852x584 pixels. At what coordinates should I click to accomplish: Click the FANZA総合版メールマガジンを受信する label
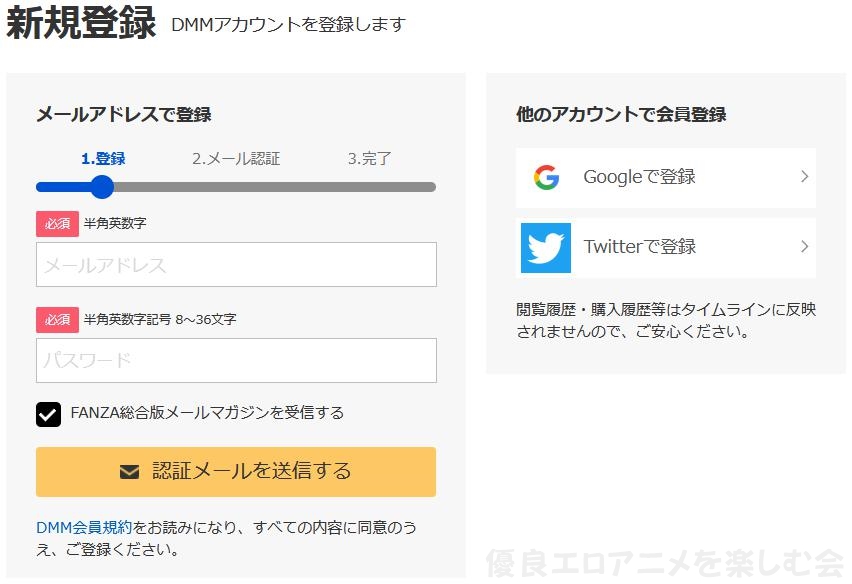click(207, 413)
